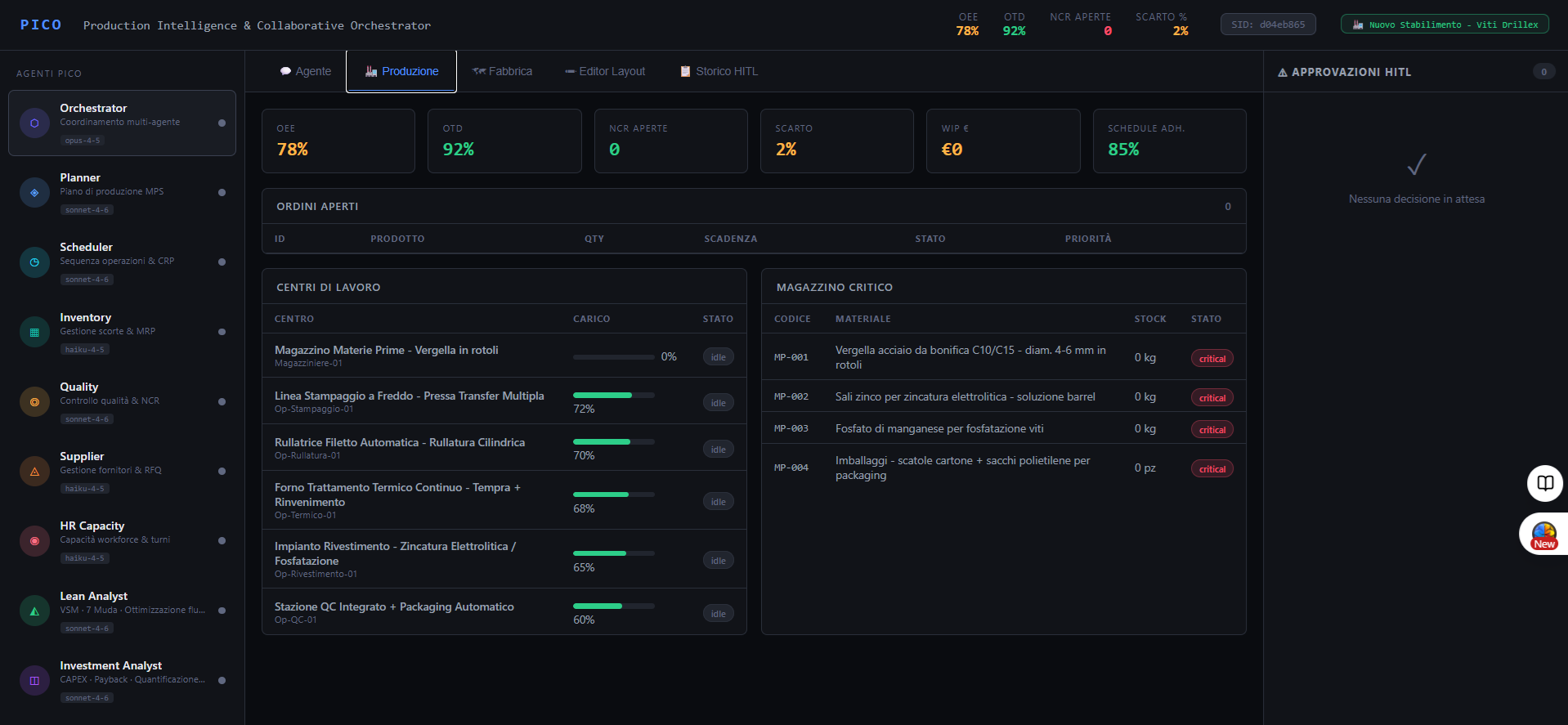Click the Linea Stampaggio load progress bar

tap(613, 395)
